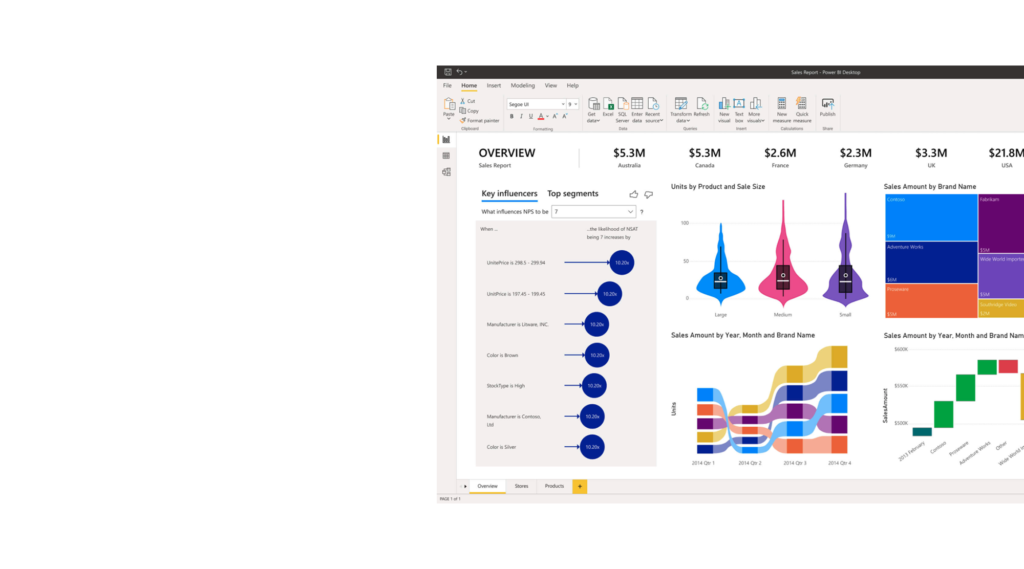Click the Copy icon
Viewport: 1024px width, 569px height.
[462, 110]
